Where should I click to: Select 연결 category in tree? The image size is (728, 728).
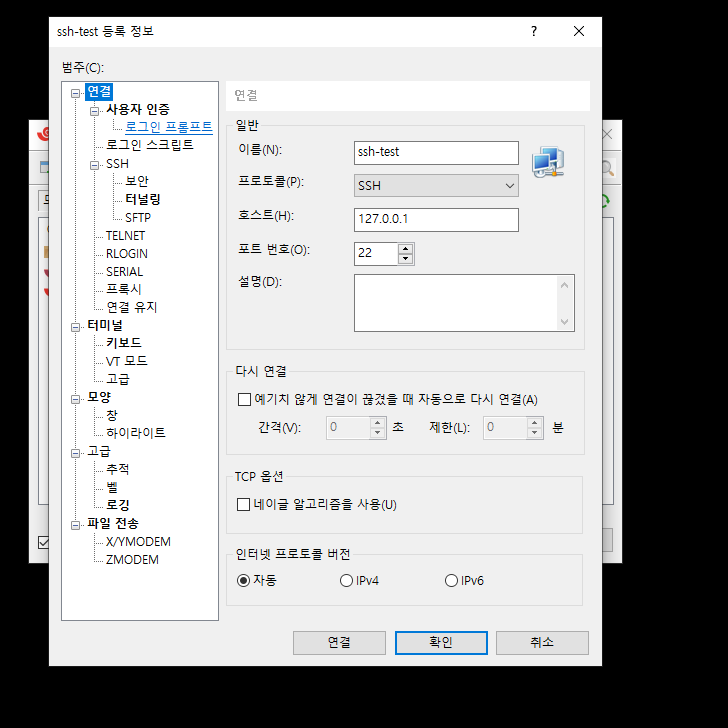click(x=99, y=91)
